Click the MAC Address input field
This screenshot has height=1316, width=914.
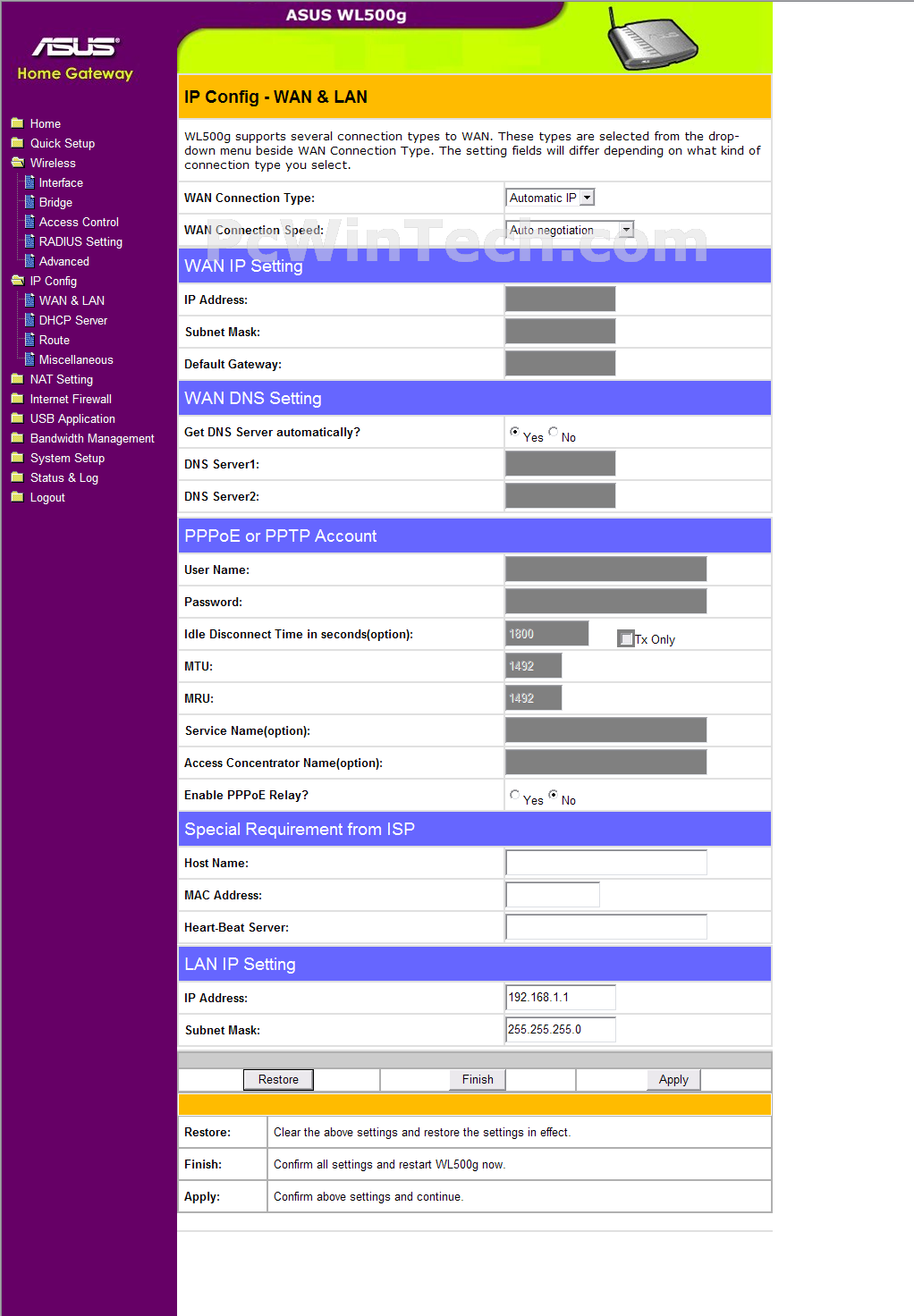(553, 894)
